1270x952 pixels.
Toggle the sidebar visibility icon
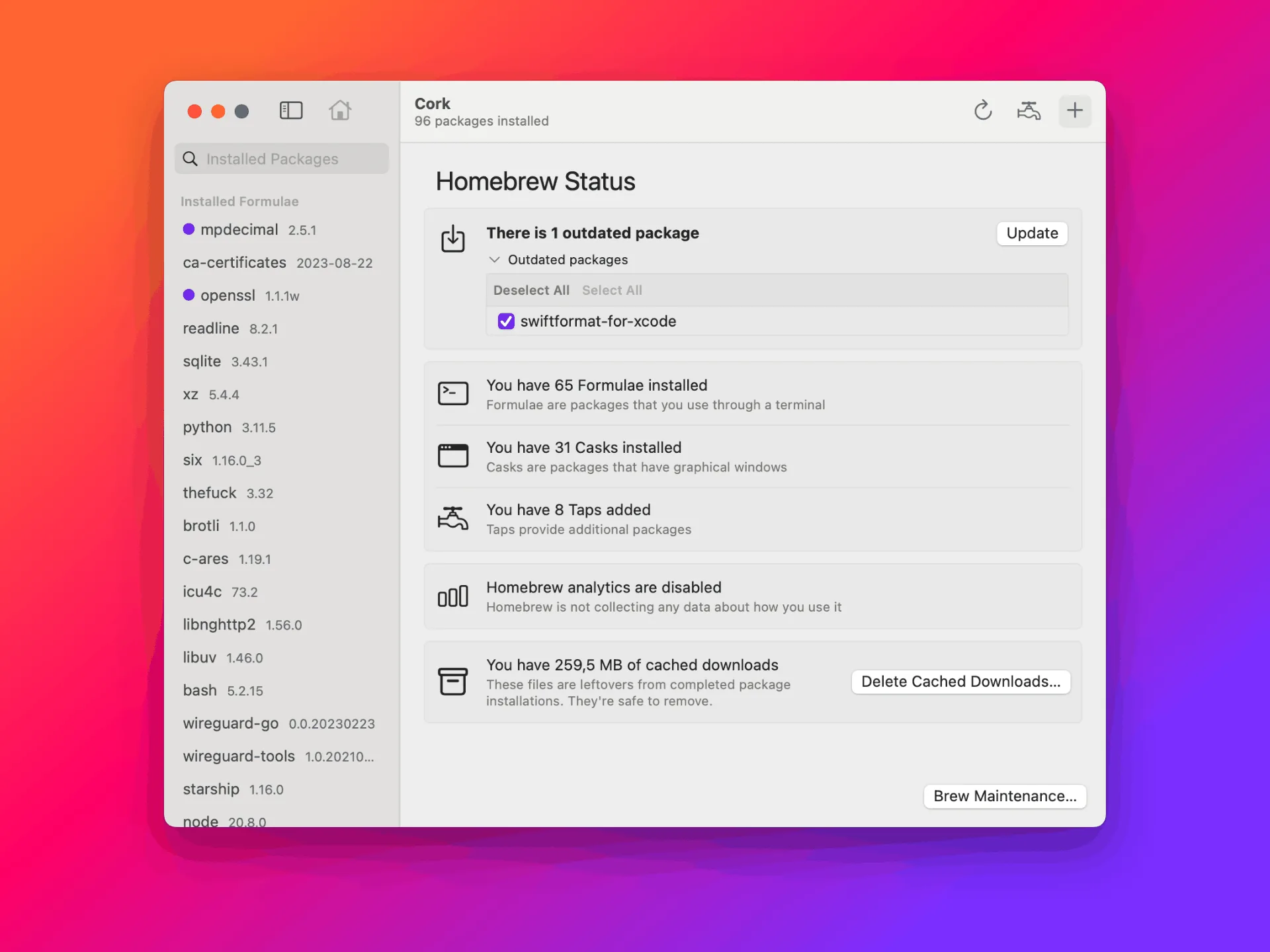click(x=291, y=110)
